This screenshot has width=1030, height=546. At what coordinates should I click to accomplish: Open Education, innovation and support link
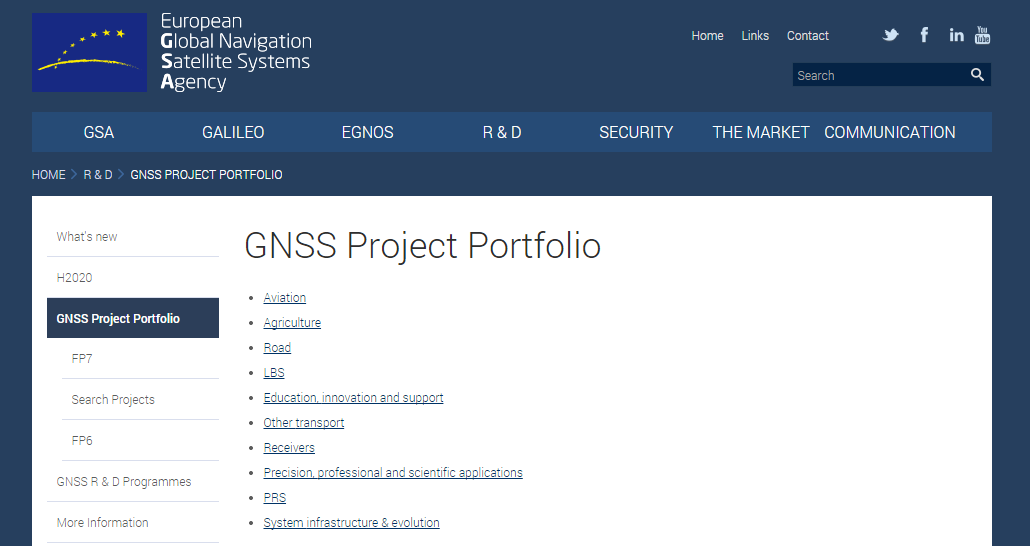[353, 398]
